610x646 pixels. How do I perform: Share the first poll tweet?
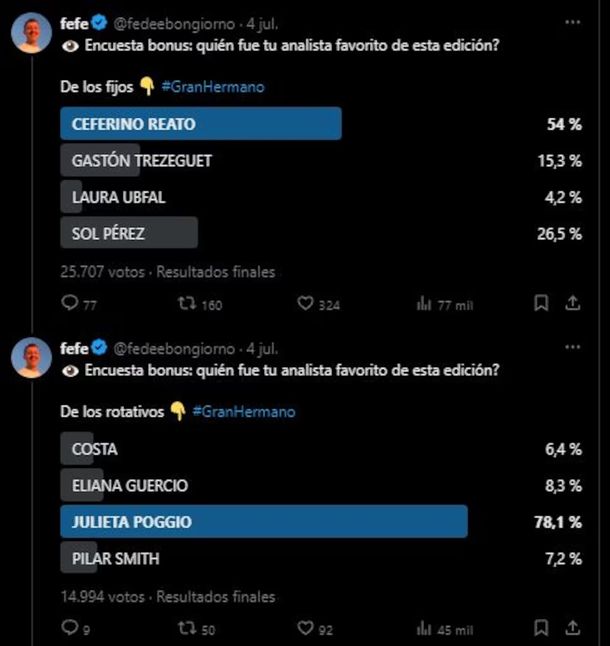[x=573, y=302]
